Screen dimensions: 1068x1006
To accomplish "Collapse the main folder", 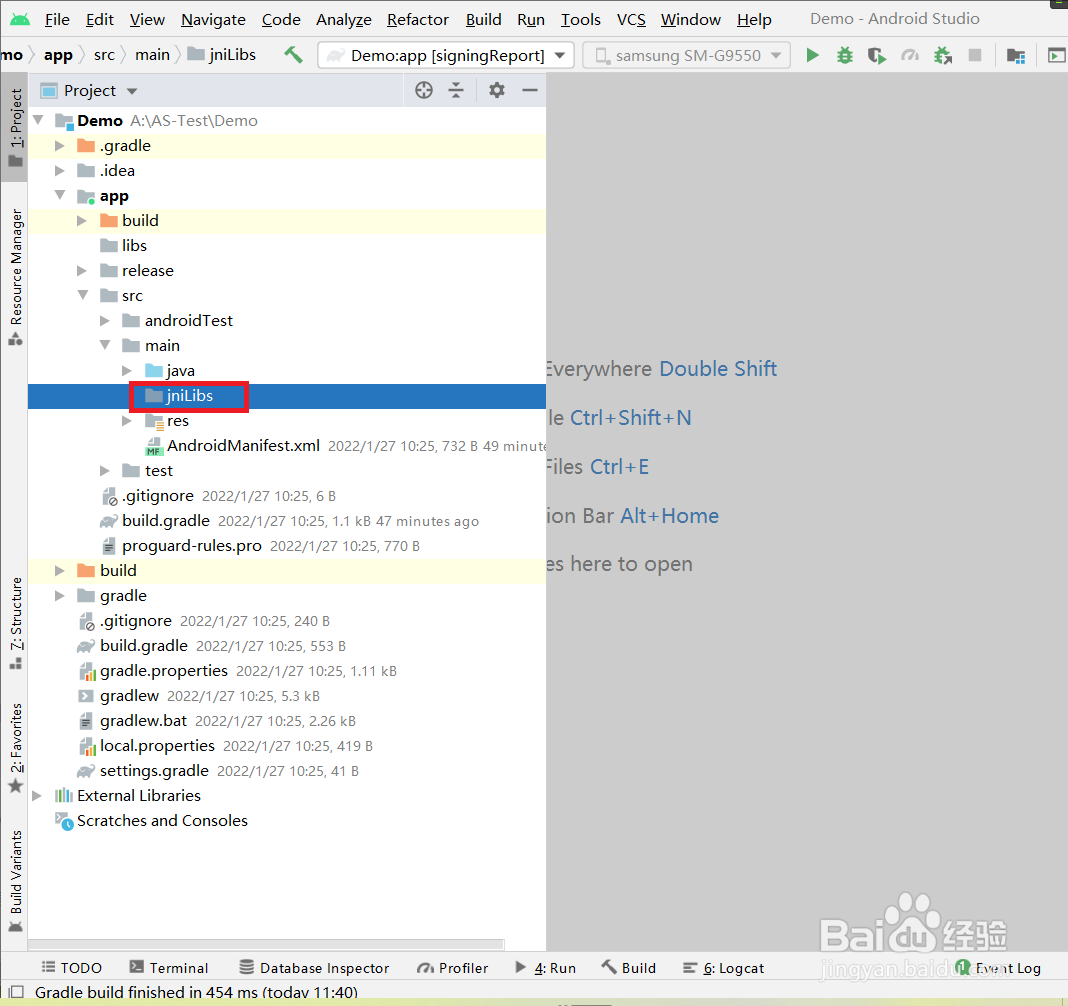I will pyautogui.click(x=105, y=345).
